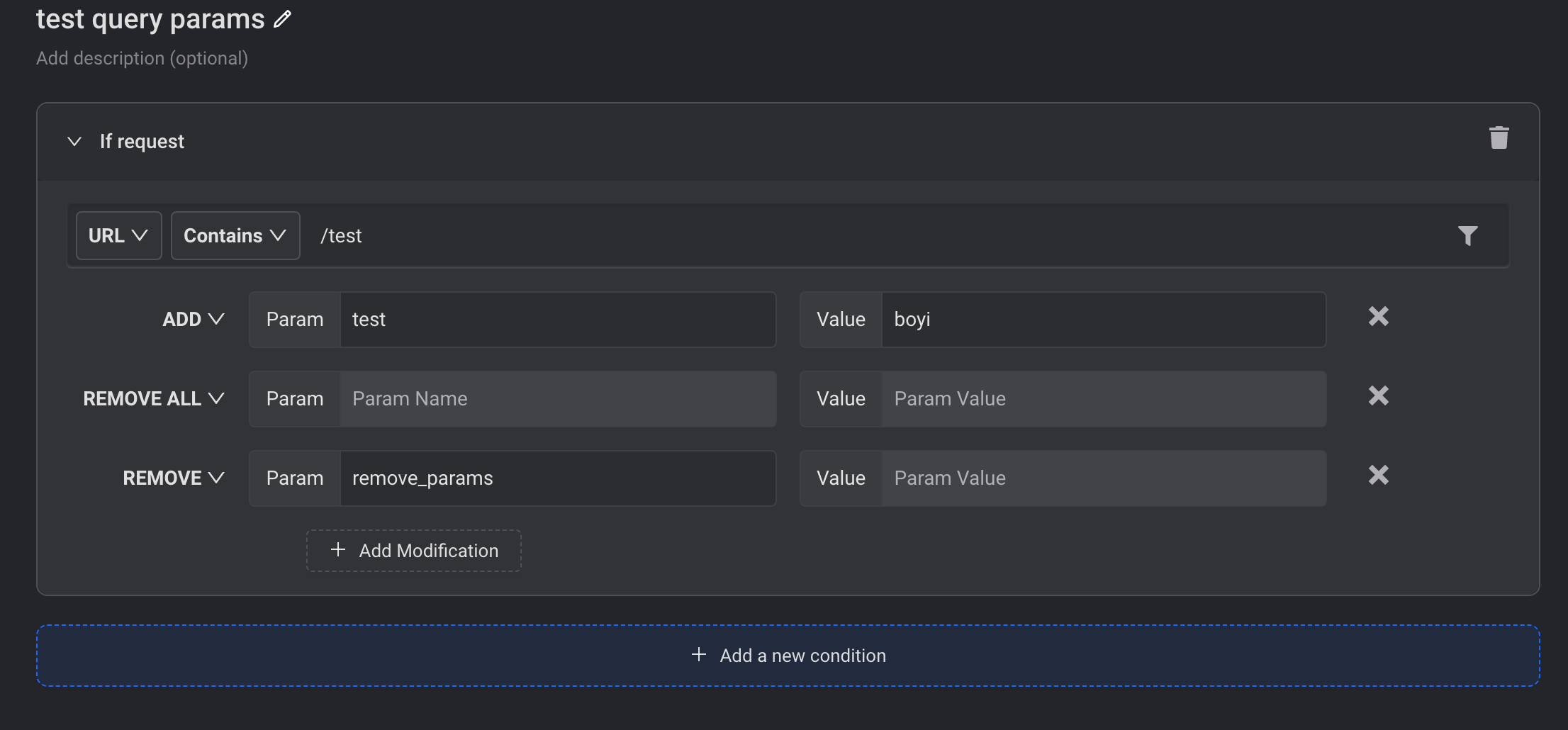Open the URL source type dropdown
The height and width of the screenshot is (730, 1568).
tap(118, 236)
